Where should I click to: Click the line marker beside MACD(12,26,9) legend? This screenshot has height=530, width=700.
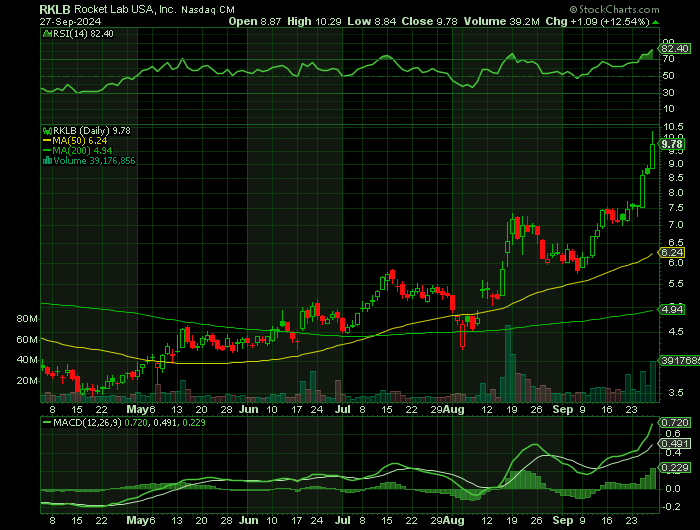coord(47,422)
